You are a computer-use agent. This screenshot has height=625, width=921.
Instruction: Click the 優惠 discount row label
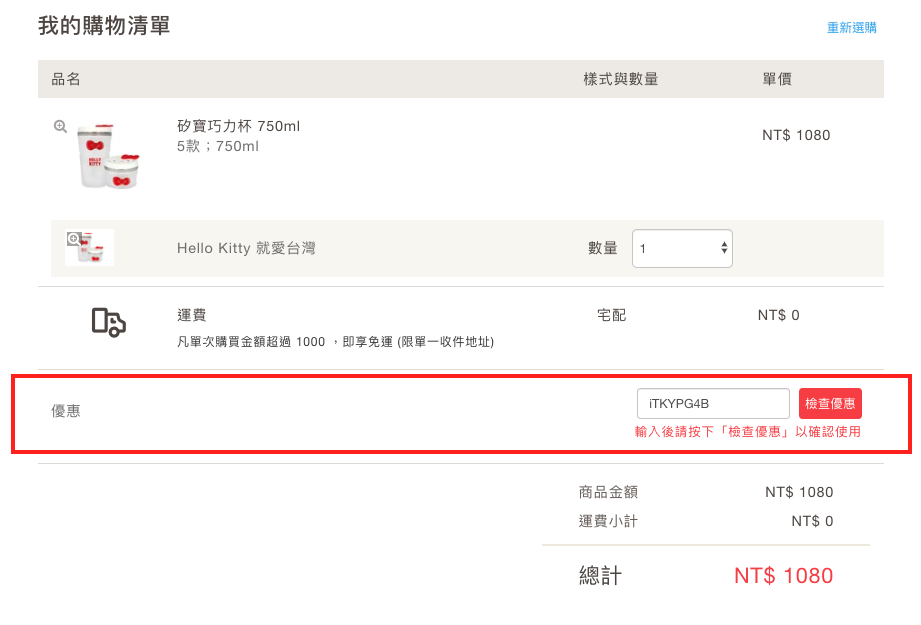pos(66,411)
